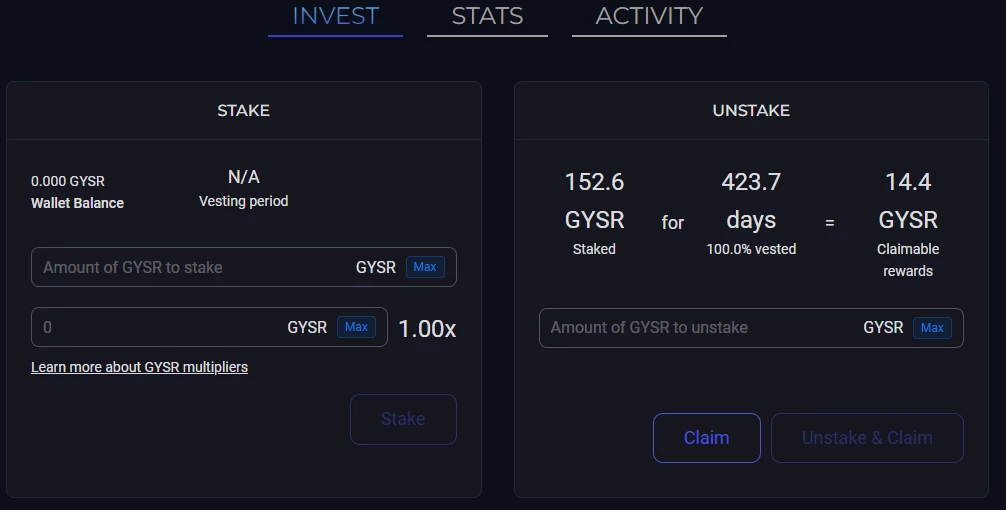1006x510 pixels.
Task: Switch to the INVEST tab
Action: [x=336, y=17]
